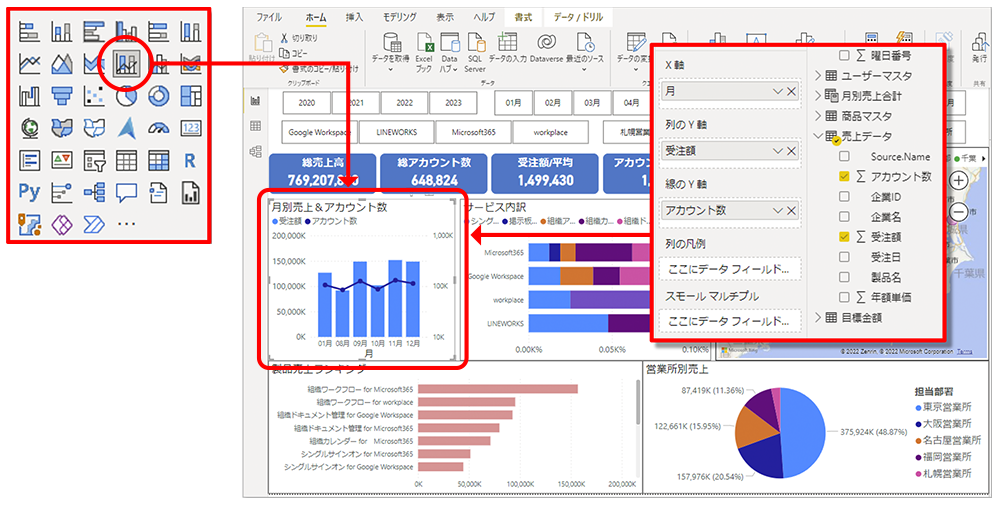Select the globe map visual icon

point(29,128)
